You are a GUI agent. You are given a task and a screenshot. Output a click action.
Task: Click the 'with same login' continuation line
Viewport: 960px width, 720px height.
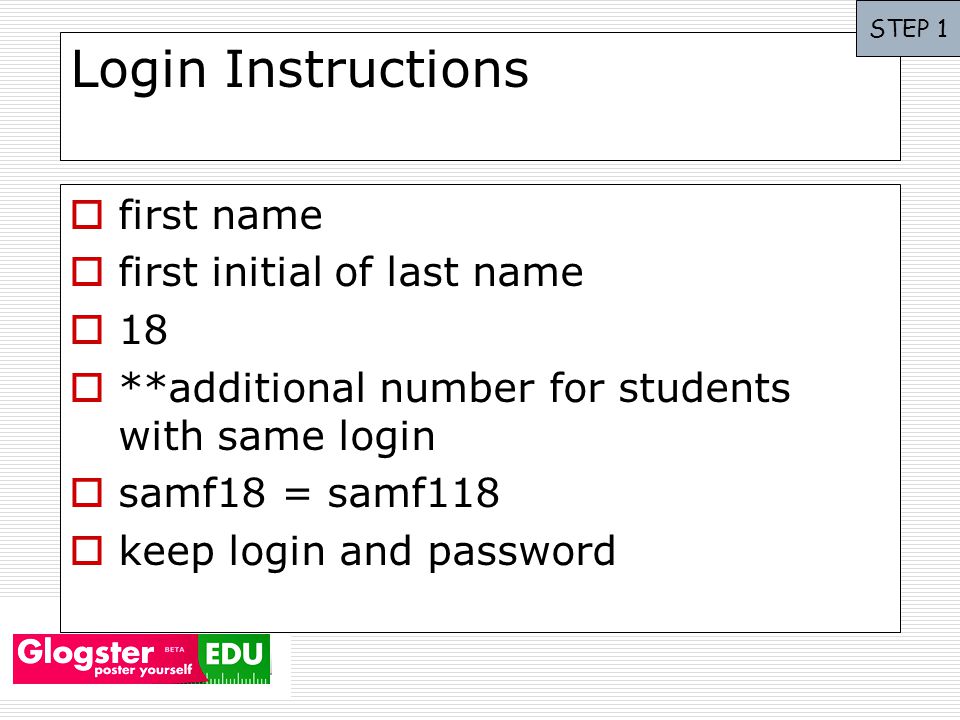point(277,437)
